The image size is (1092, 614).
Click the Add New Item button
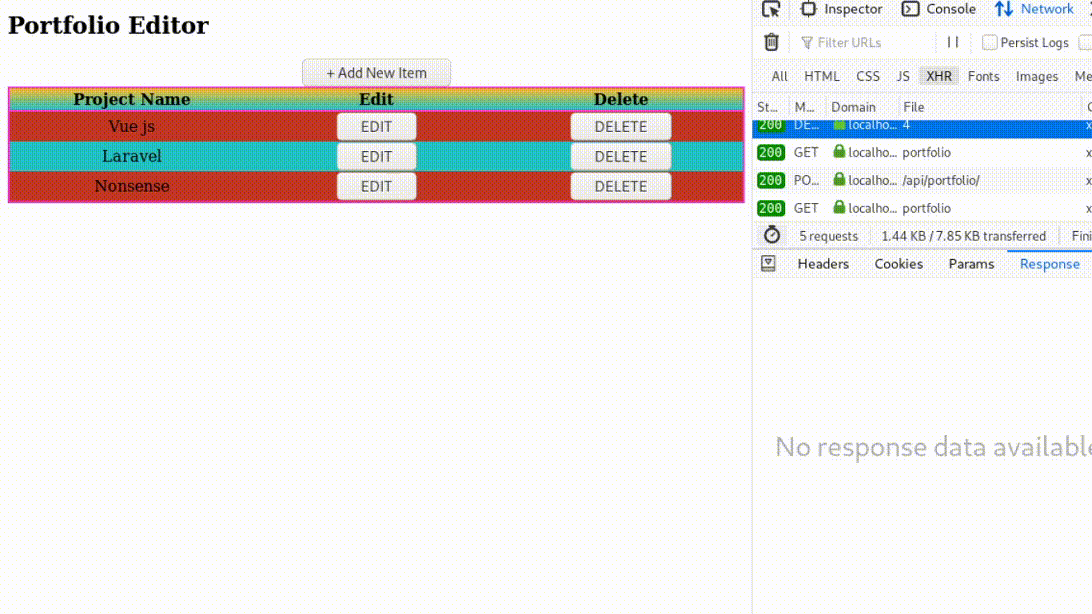(377, 72)
